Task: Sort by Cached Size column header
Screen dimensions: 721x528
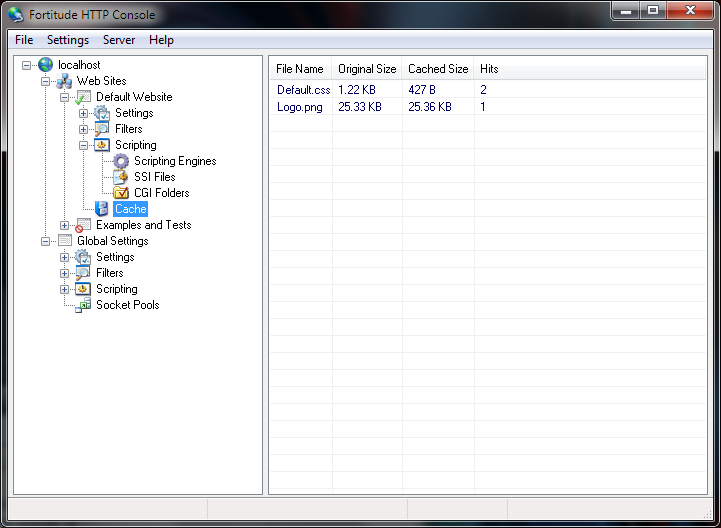Action: click(x=438, y=69)
